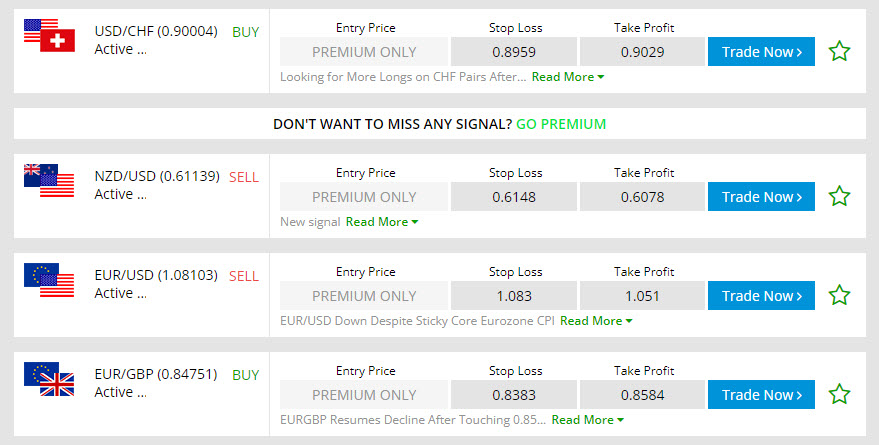The height and width of the screenshot is (445, 879).
Task: Click the USD/CHF flag pair icon
Action: click(x=49, y=35)
